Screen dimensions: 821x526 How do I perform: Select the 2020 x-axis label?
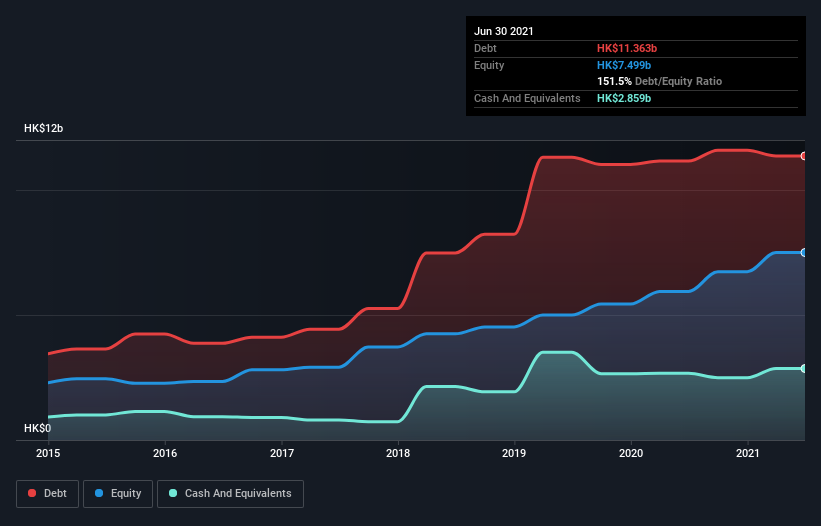(x=631, y=453)
